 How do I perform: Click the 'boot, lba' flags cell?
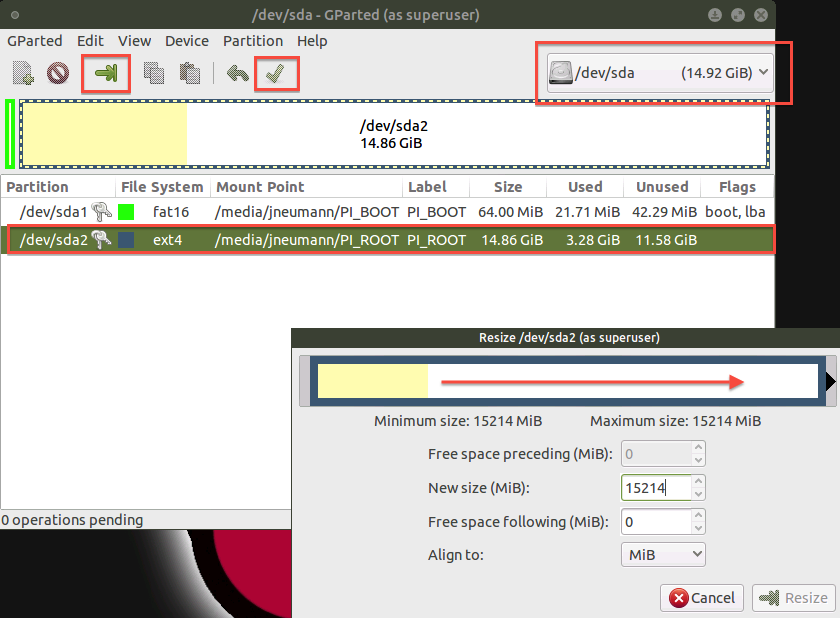(x=735, y=212)
